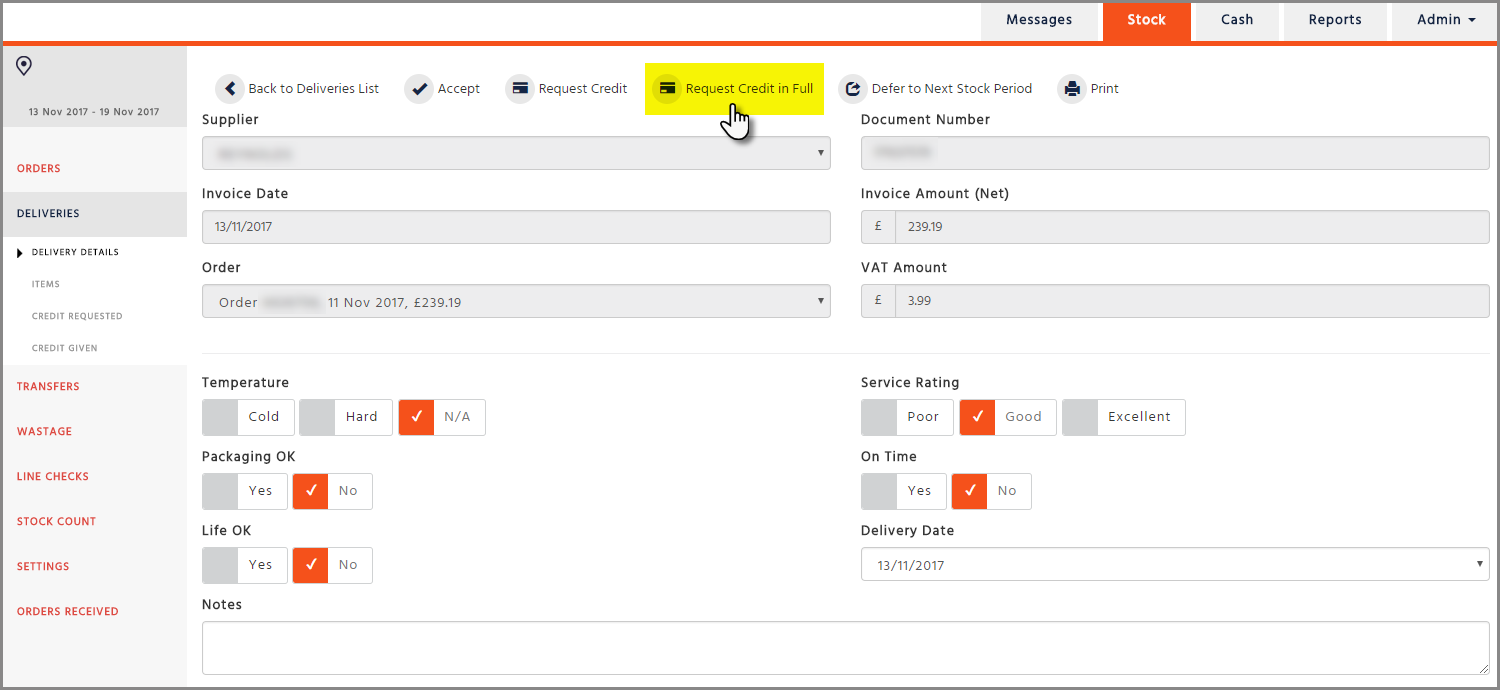Screen dimensions: 1500x690
Task: Set Service Rating to Excellent
Action: (x=1124, y=417)
